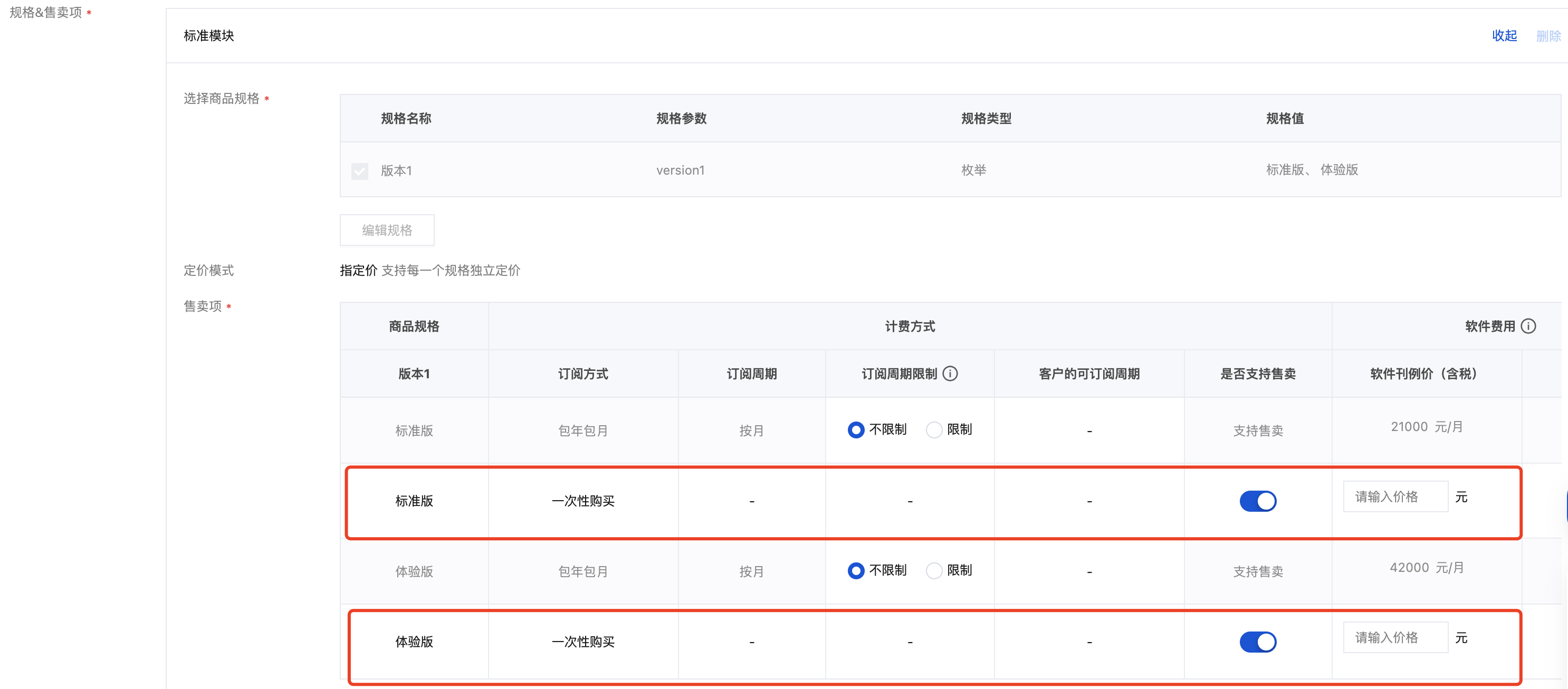Disable selling for 标准版 一次性购买
This screenshot has width=1568, height=689.
point(1258,501)
